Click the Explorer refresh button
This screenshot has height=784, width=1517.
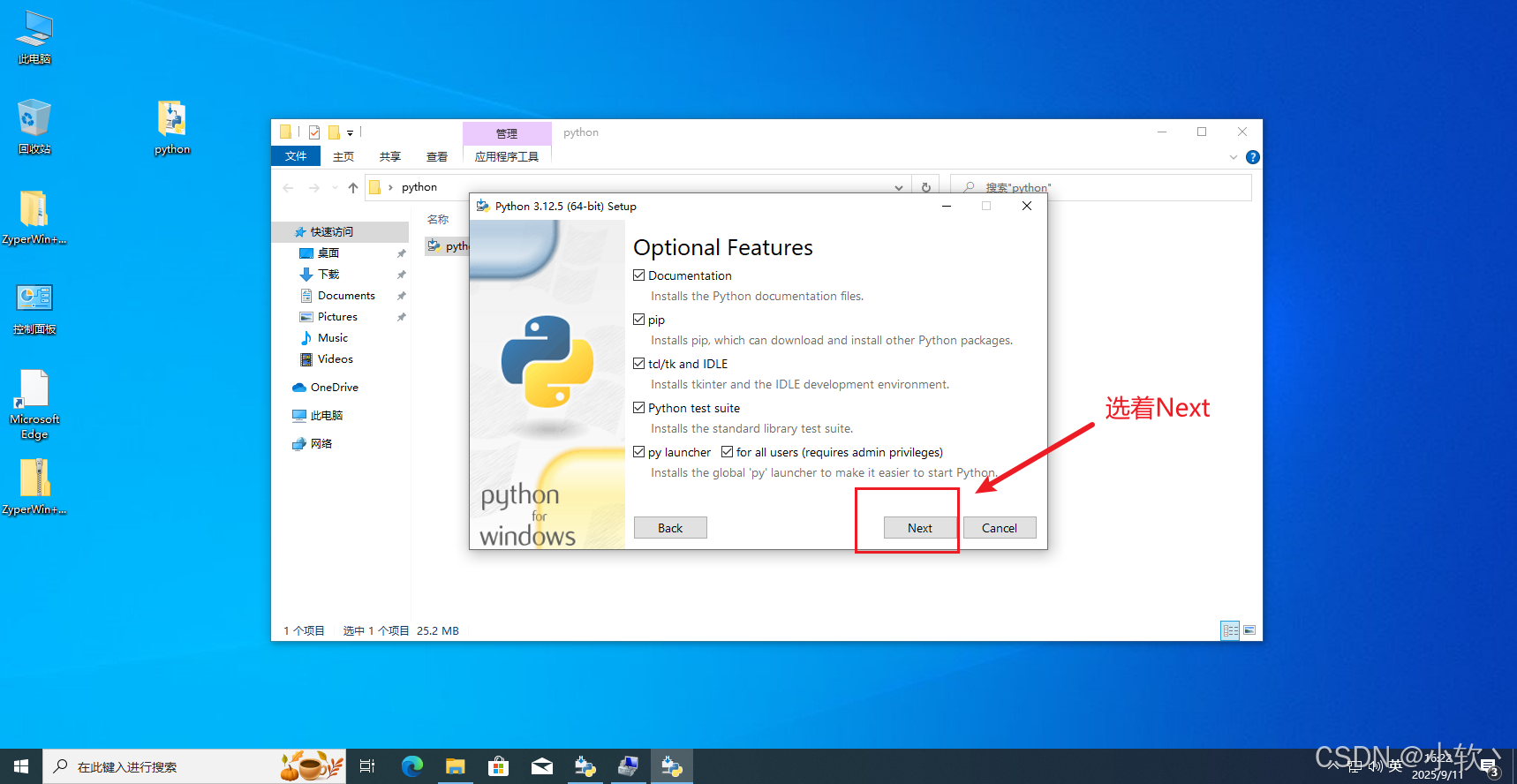[x=926, y=187]
